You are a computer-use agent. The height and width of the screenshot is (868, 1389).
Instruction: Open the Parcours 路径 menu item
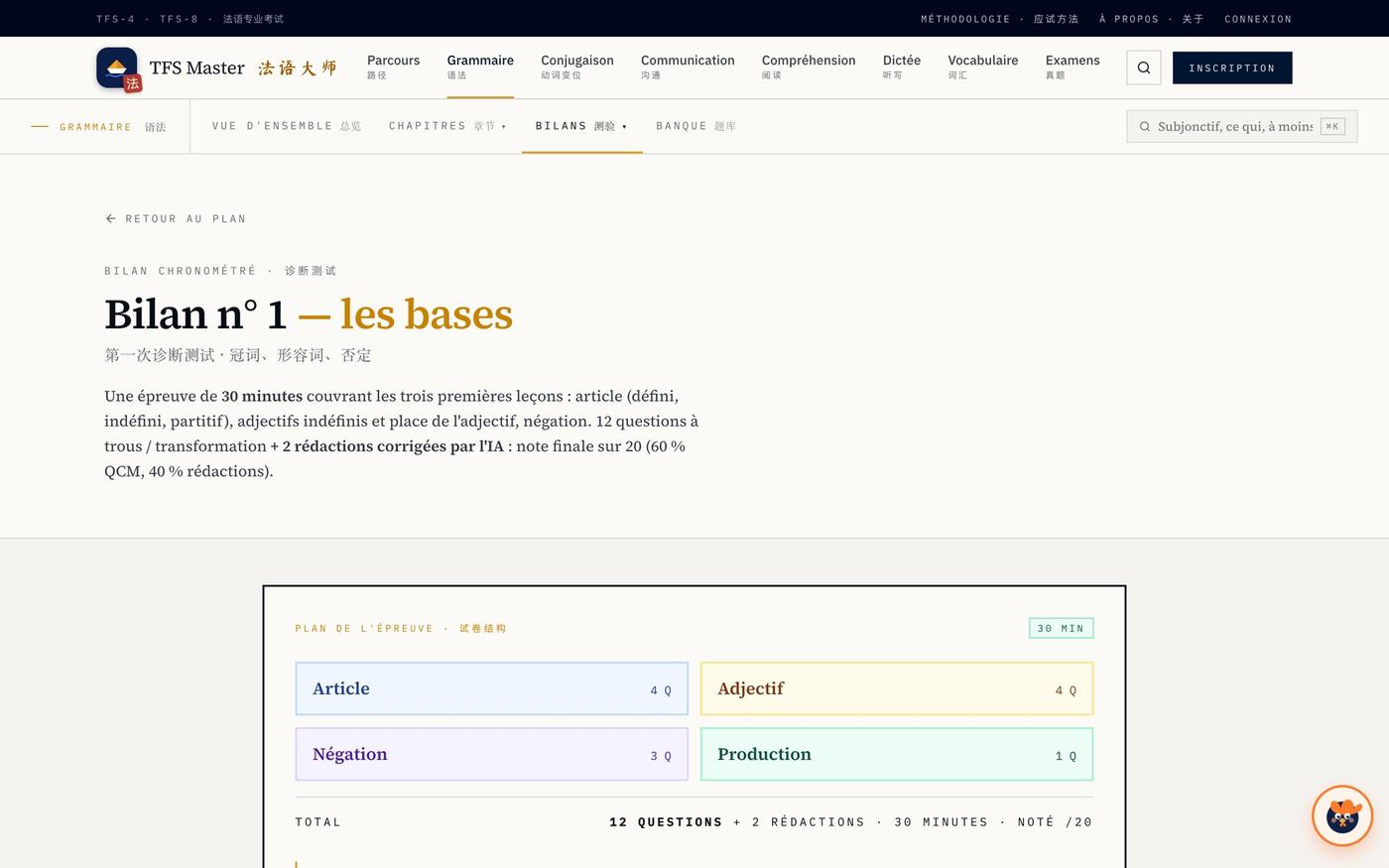393,66
